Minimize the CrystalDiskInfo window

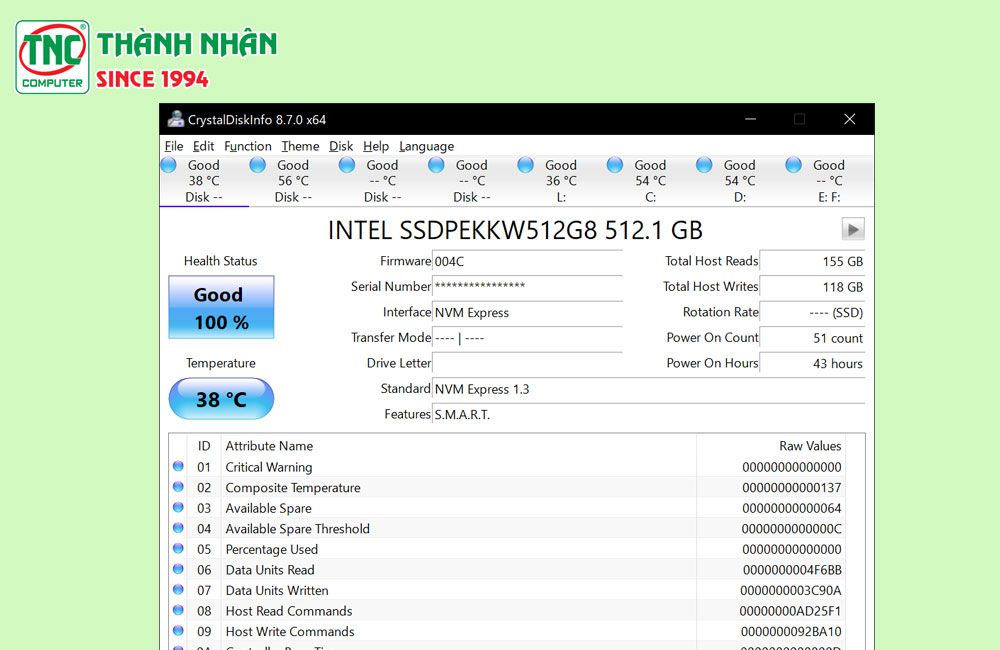pyautogui.click(x=751, y=119)
